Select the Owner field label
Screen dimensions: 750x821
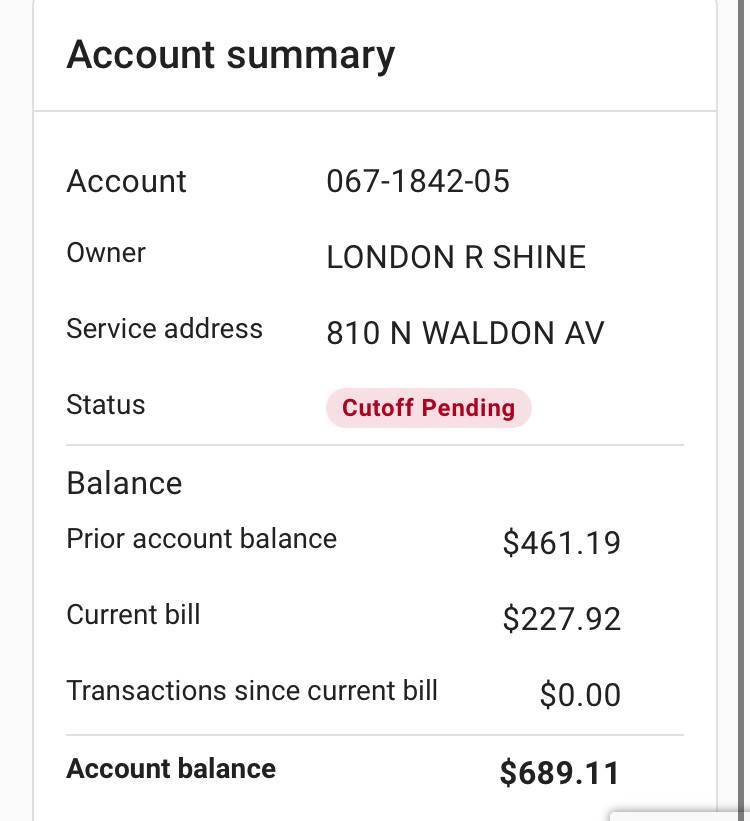tap(106, 253)
